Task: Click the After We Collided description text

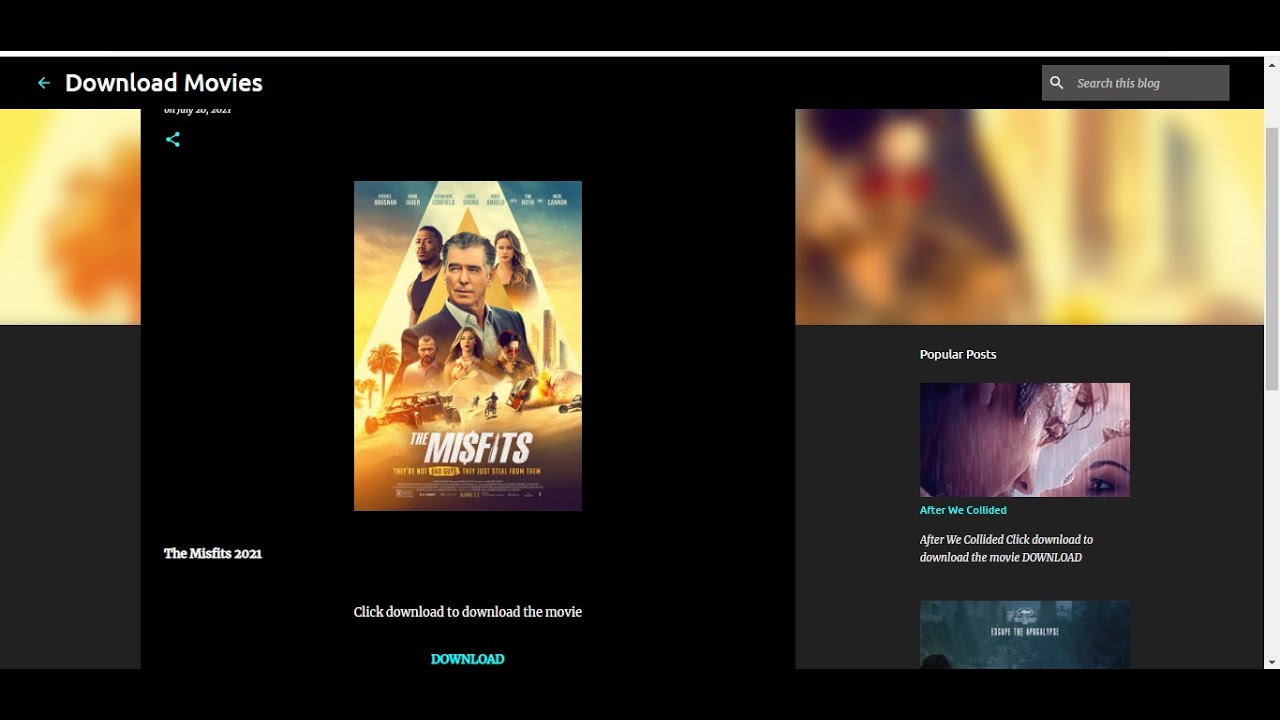Action: 1006,548
